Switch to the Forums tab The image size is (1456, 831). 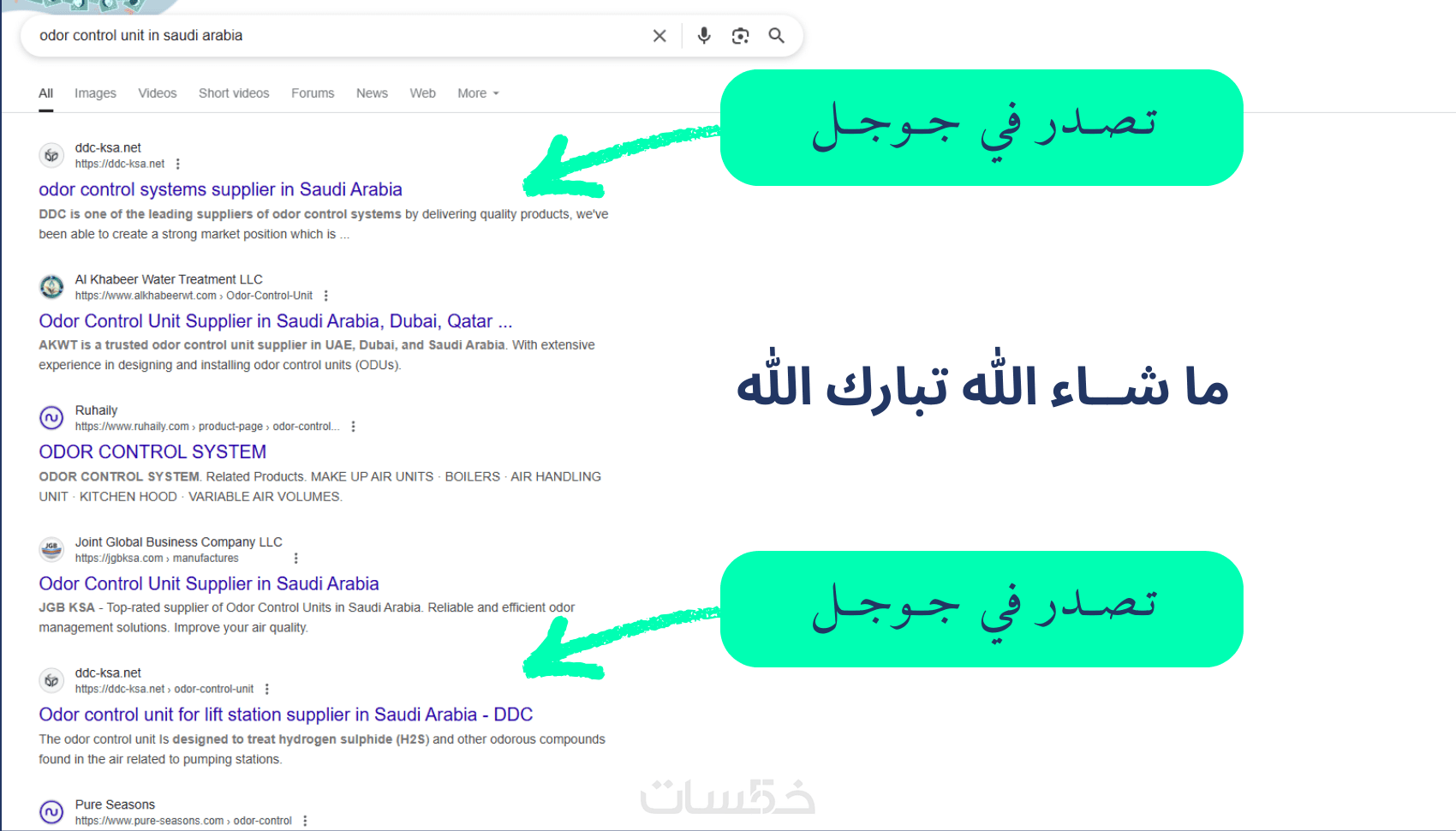[x=313, y=93]
